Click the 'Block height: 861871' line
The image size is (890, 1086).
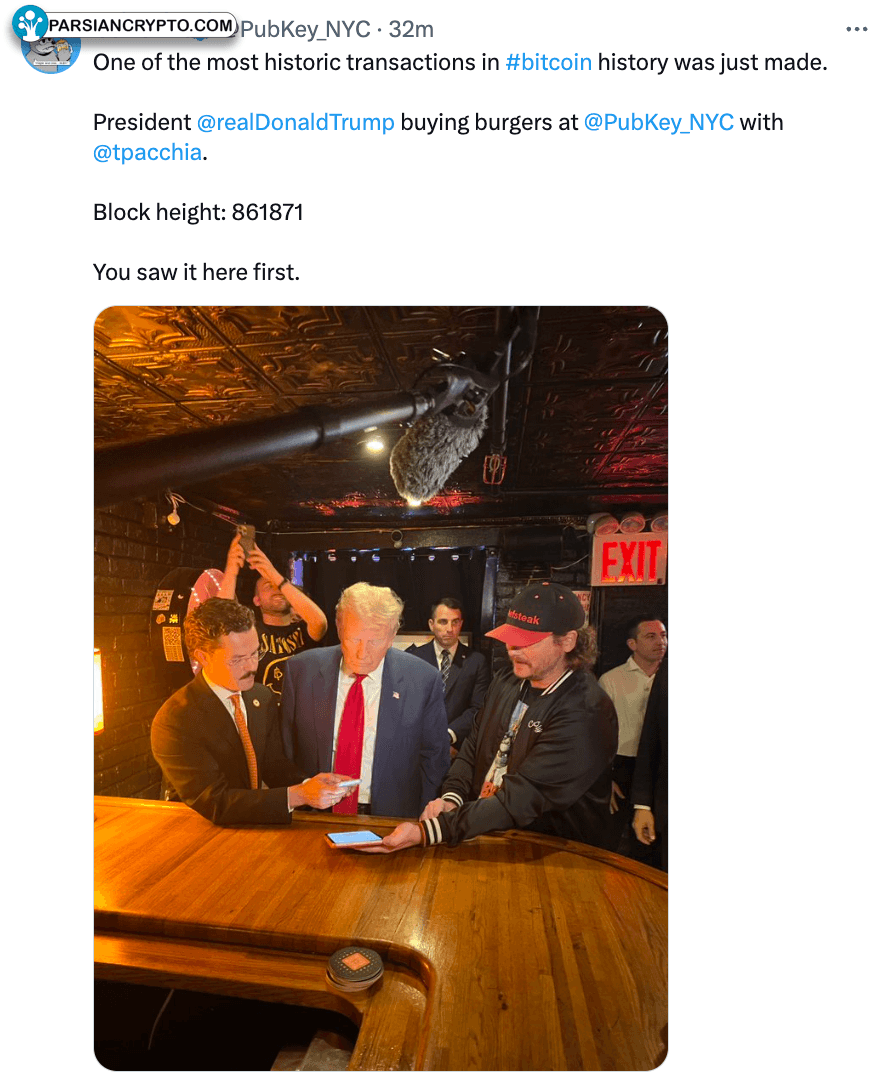[x=198, y=212]
